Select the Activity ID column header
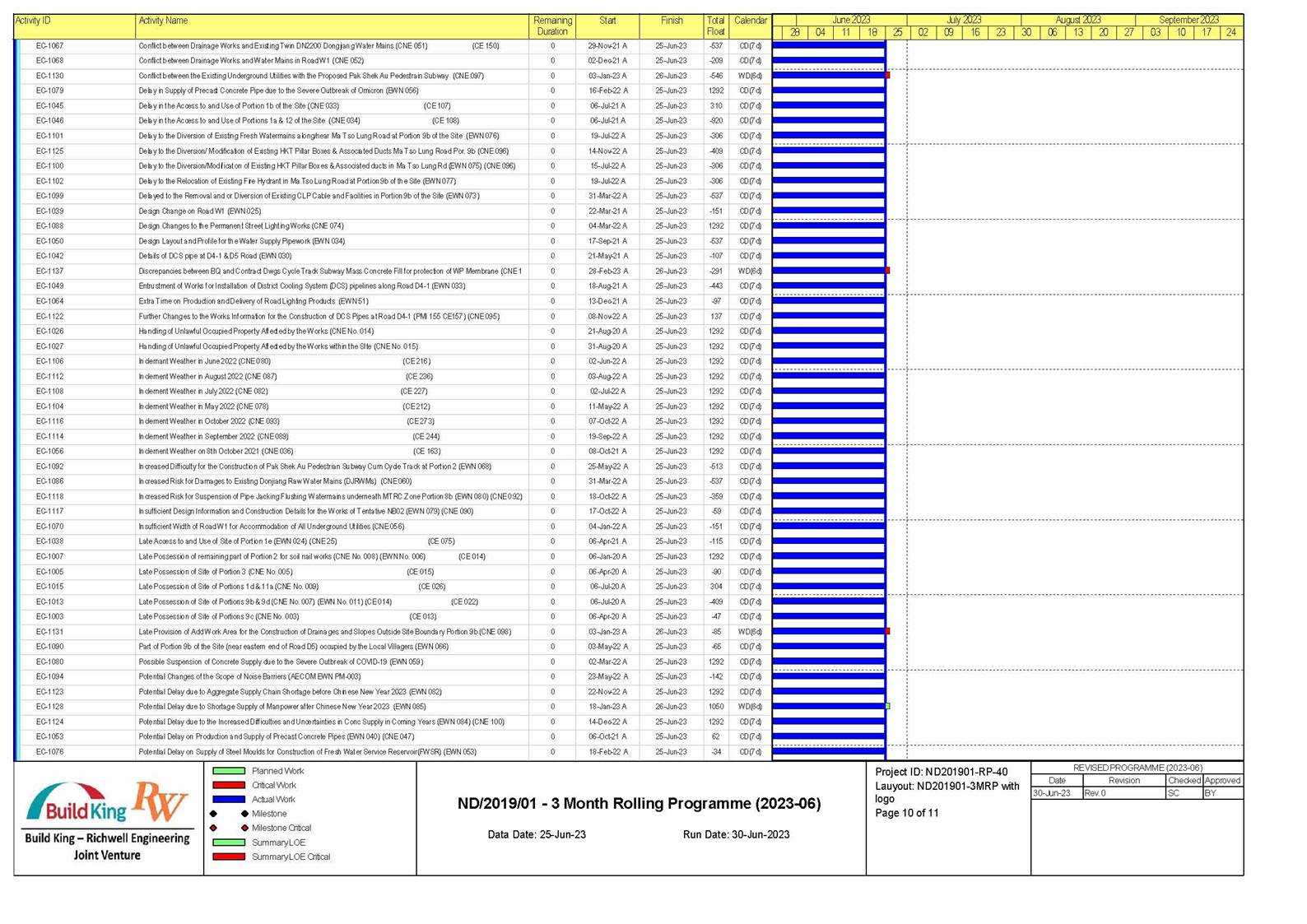Screen dimensions: 1307x924 (x=75, y=26)
